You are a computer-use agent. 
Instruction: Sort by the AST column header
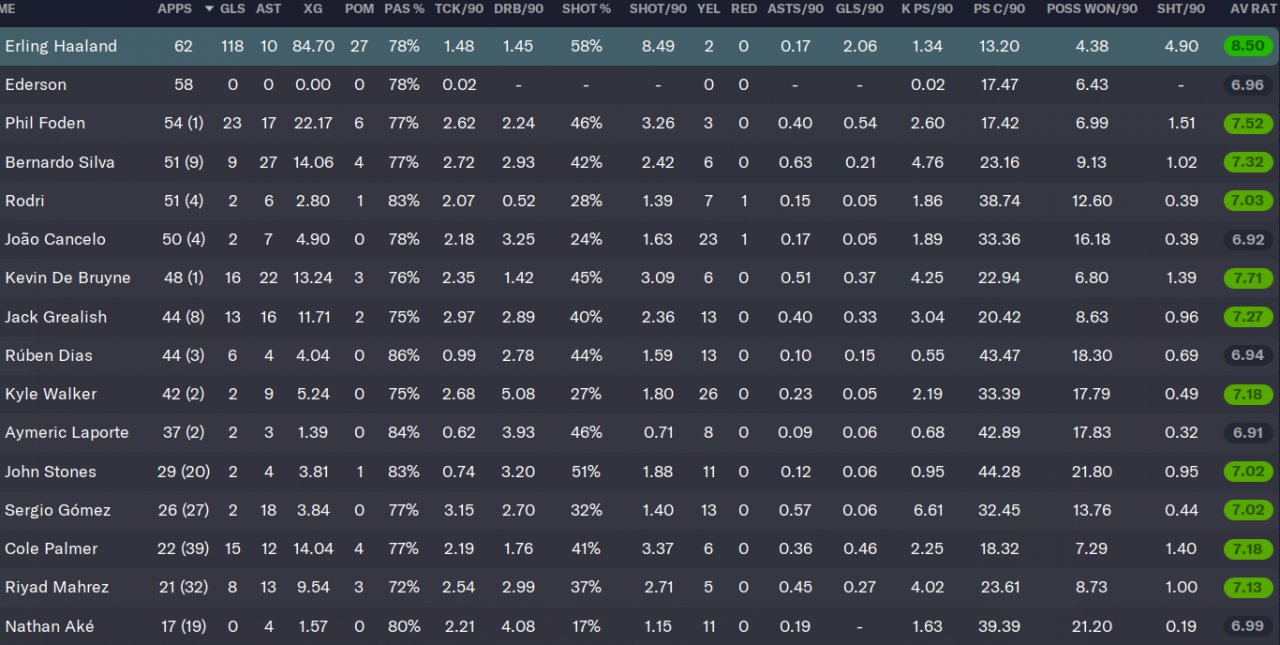click(x=268, y=9)
